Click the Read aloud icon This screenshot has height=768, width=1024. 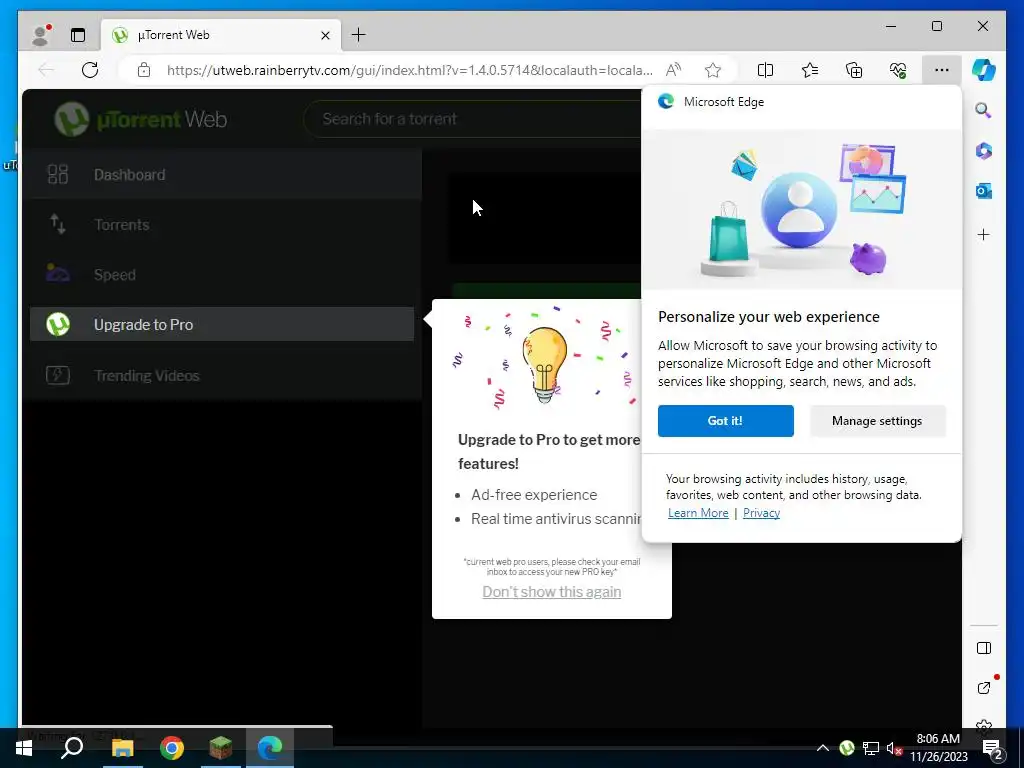(673, 70)
